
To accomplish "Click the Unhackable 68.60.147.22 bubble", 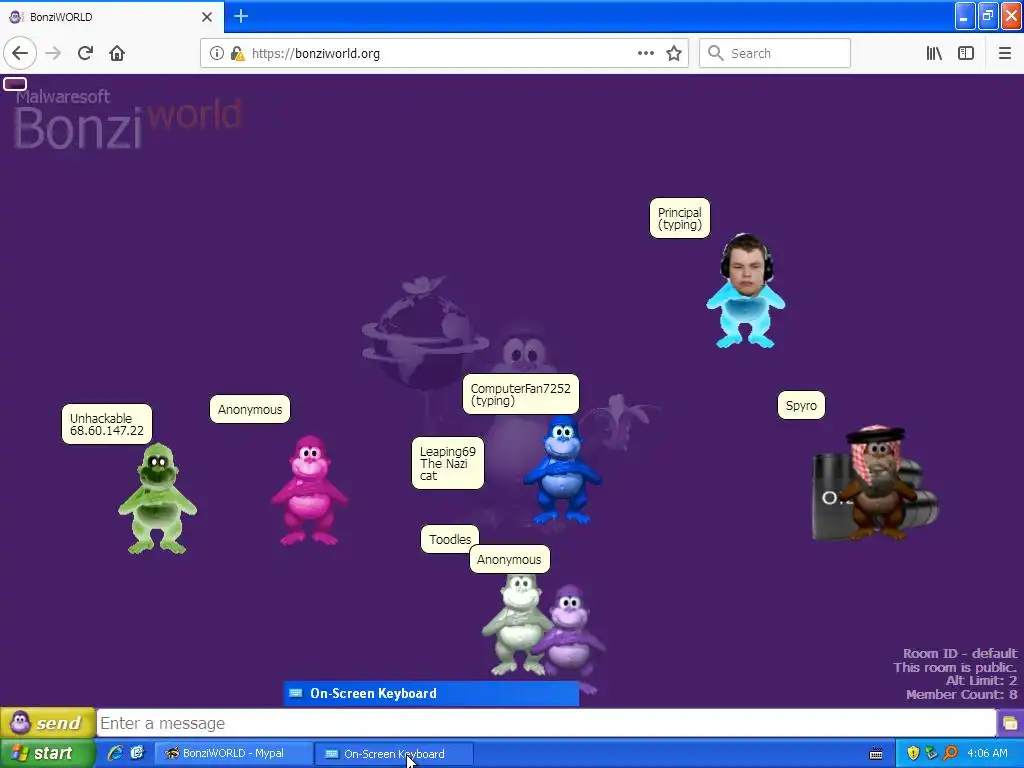I will tap(107, 424).
